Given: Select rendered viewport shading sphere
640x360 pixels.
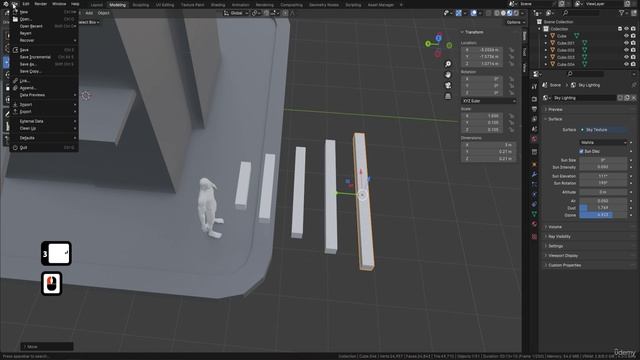Looking at the screenshot, I should (x=516, y=13).
